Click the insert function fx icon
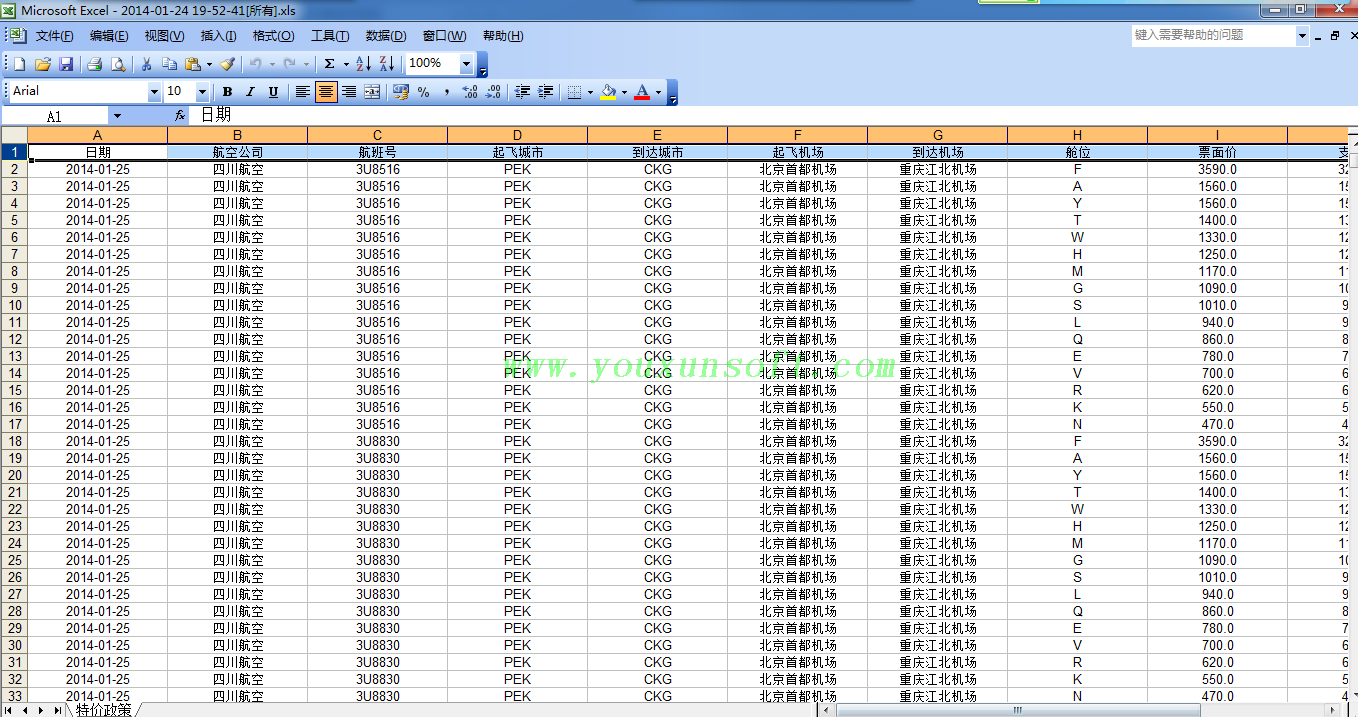This screenshot has height=717, width=1358. 179,116
